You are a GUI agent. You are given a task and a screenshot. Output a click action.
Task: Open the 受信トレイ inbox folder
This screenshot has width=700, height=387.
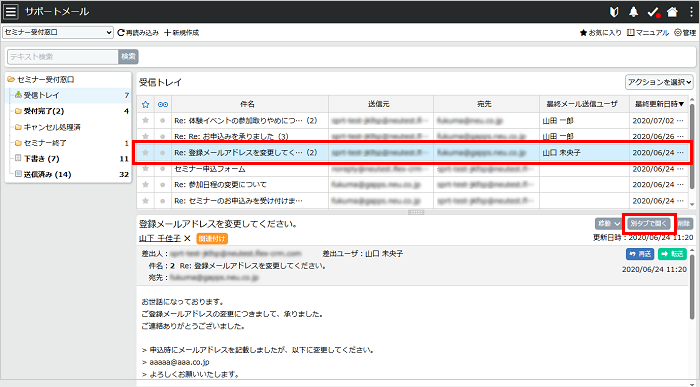[x=41, y=95]
